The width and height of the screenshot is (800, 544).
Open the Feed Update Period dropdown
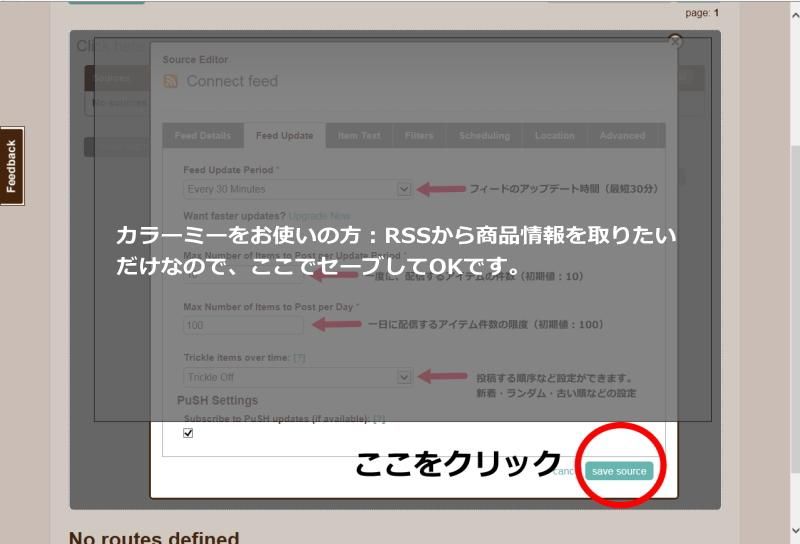click(x=297, y=189)
